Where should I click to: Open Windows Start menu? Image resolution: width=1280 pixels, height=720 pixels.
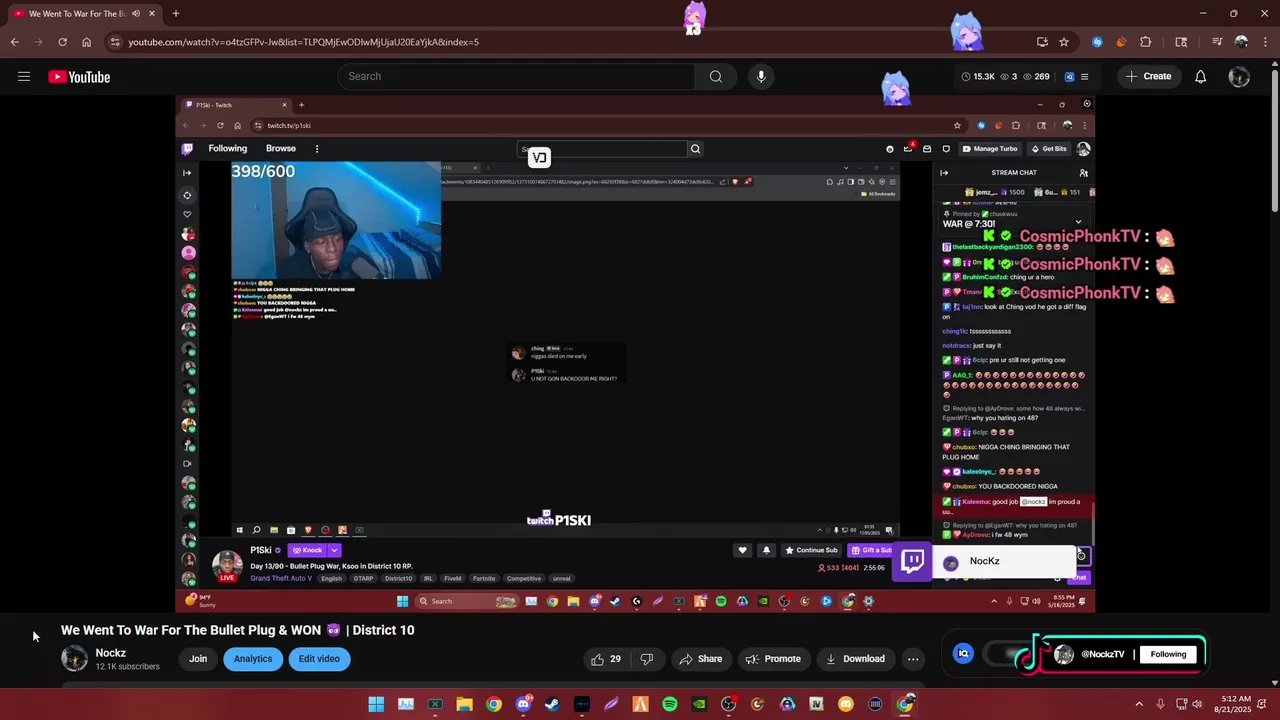point(376,704)
